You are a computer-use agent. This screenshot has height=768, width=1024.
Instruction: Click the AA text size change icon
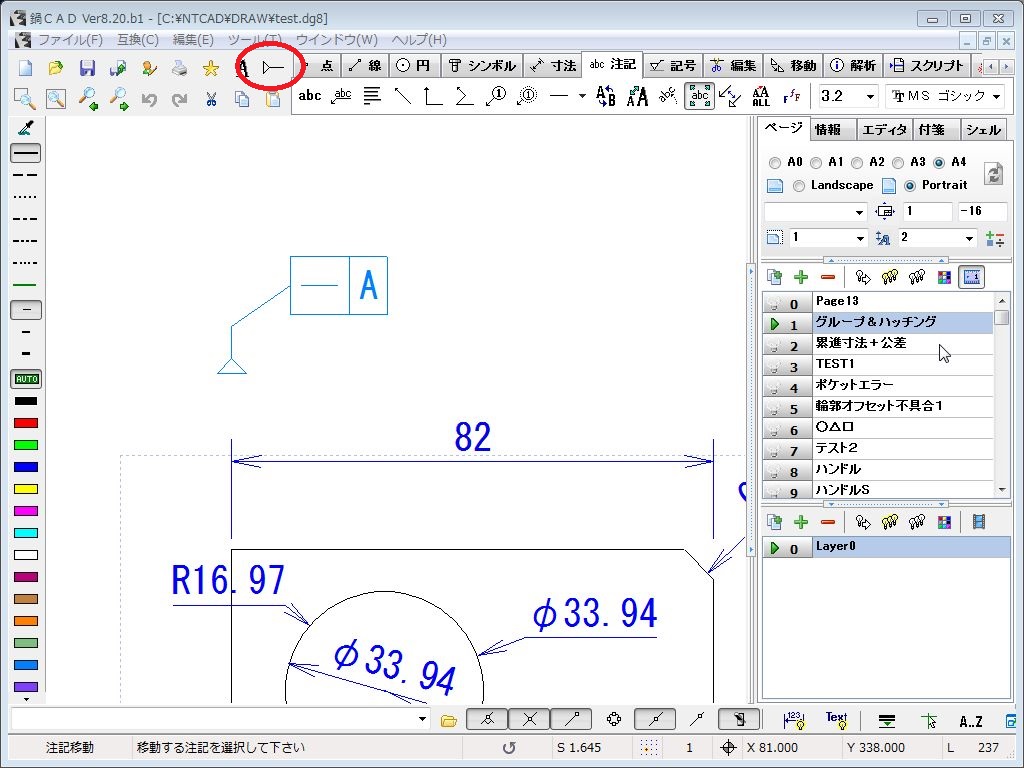pyautogui.click(x=637, y=96)
